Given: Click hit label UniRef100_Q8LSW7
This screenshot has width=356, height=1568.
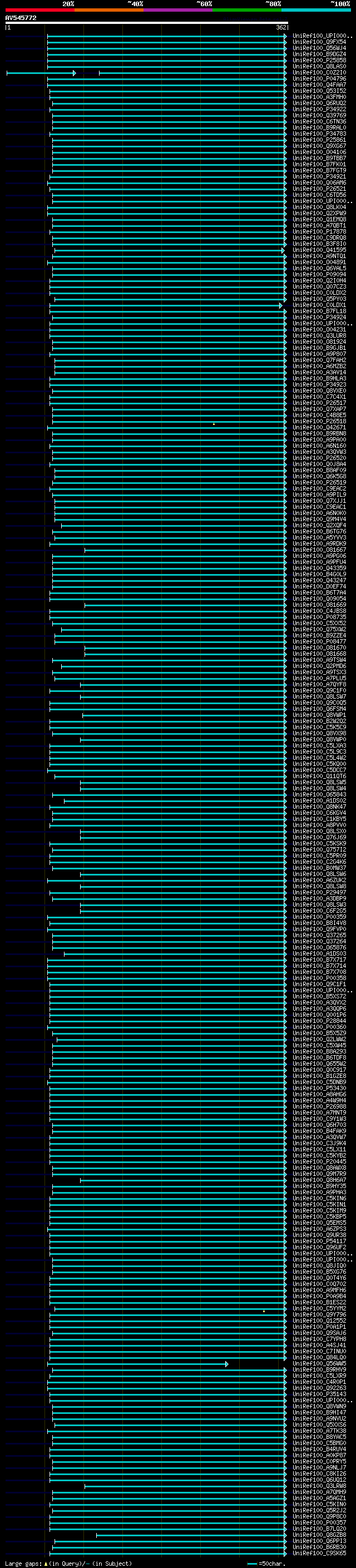Looking at the screenshot, I should 319,696.
